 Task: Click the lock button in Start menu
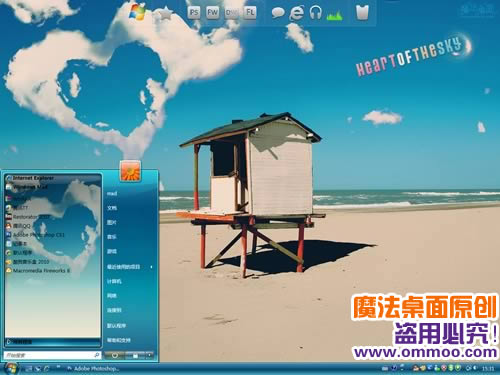135,356
